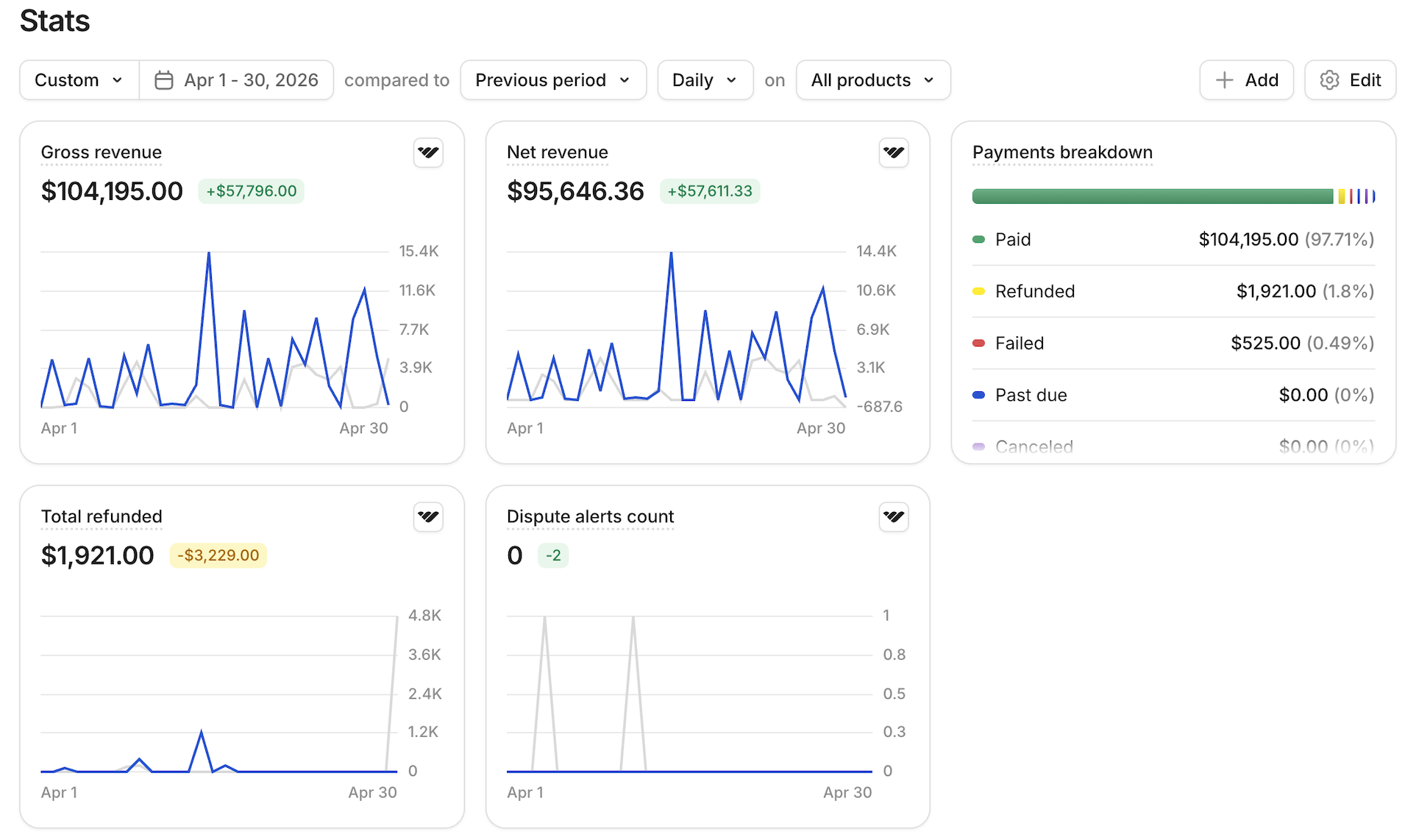
Task: Open the Previous period comparison dropdown
Action: tap(553, 80)
